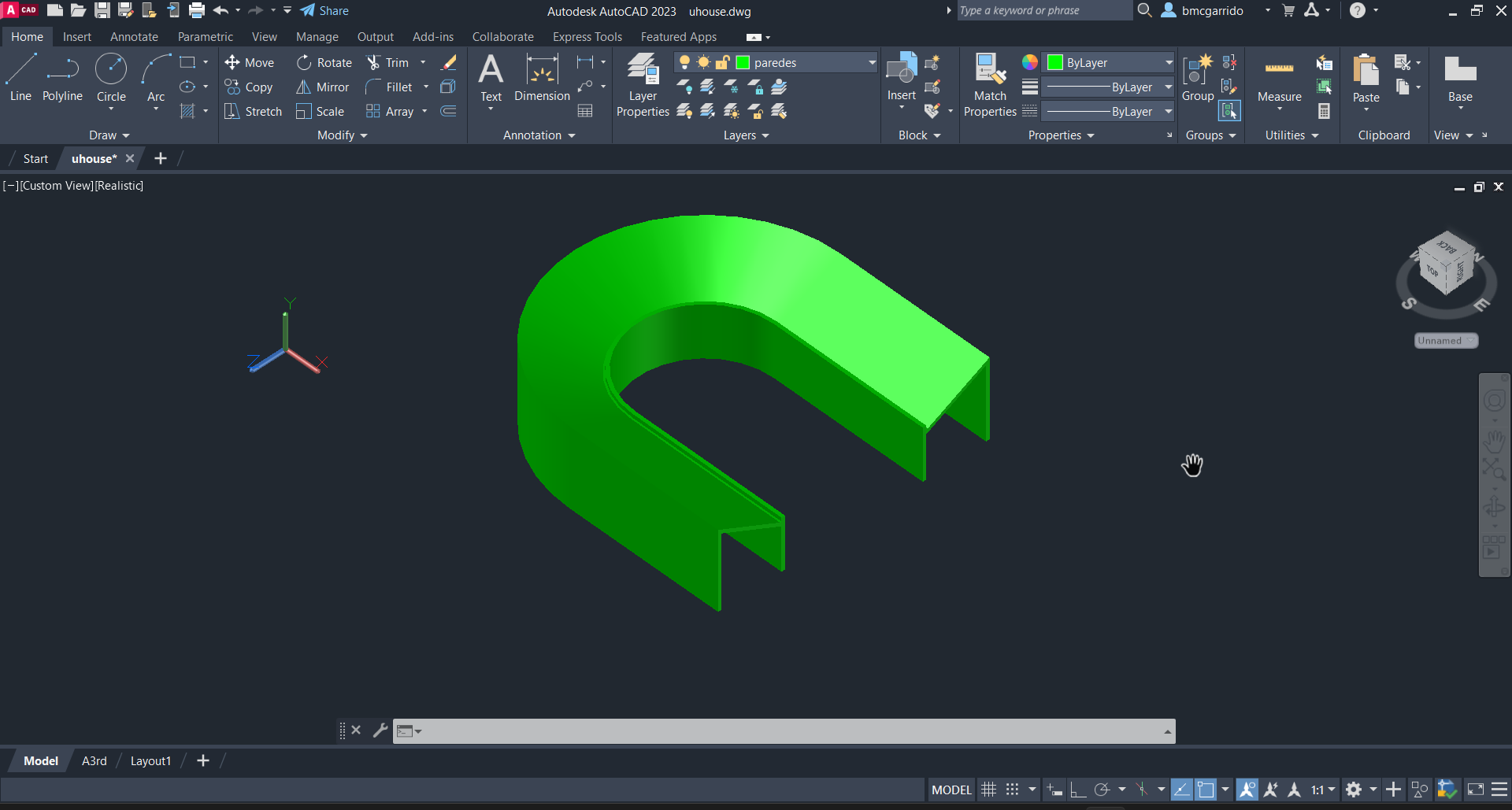This screenshot has height=810, width=1512.
Task: Click the Share button
Action: pyautogui.click(x=324, y=10)
